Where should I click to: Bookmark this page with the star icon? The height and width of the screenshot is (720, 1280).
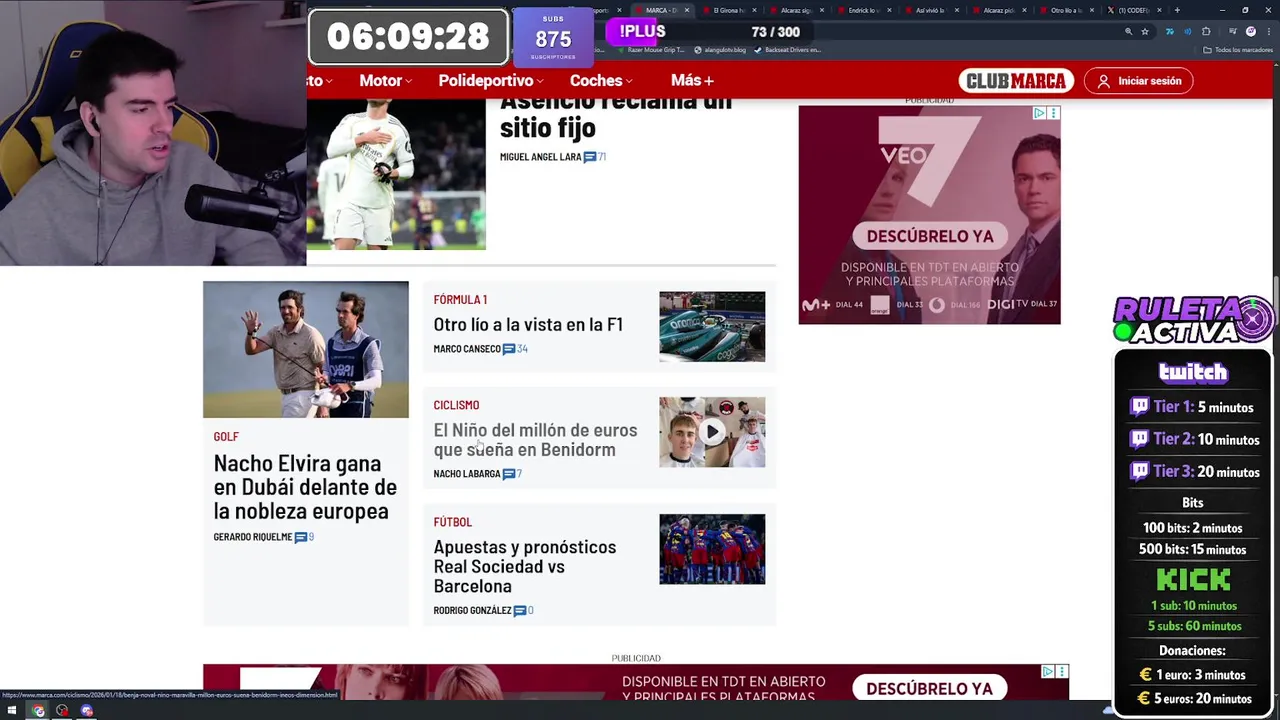(1145, 32)
